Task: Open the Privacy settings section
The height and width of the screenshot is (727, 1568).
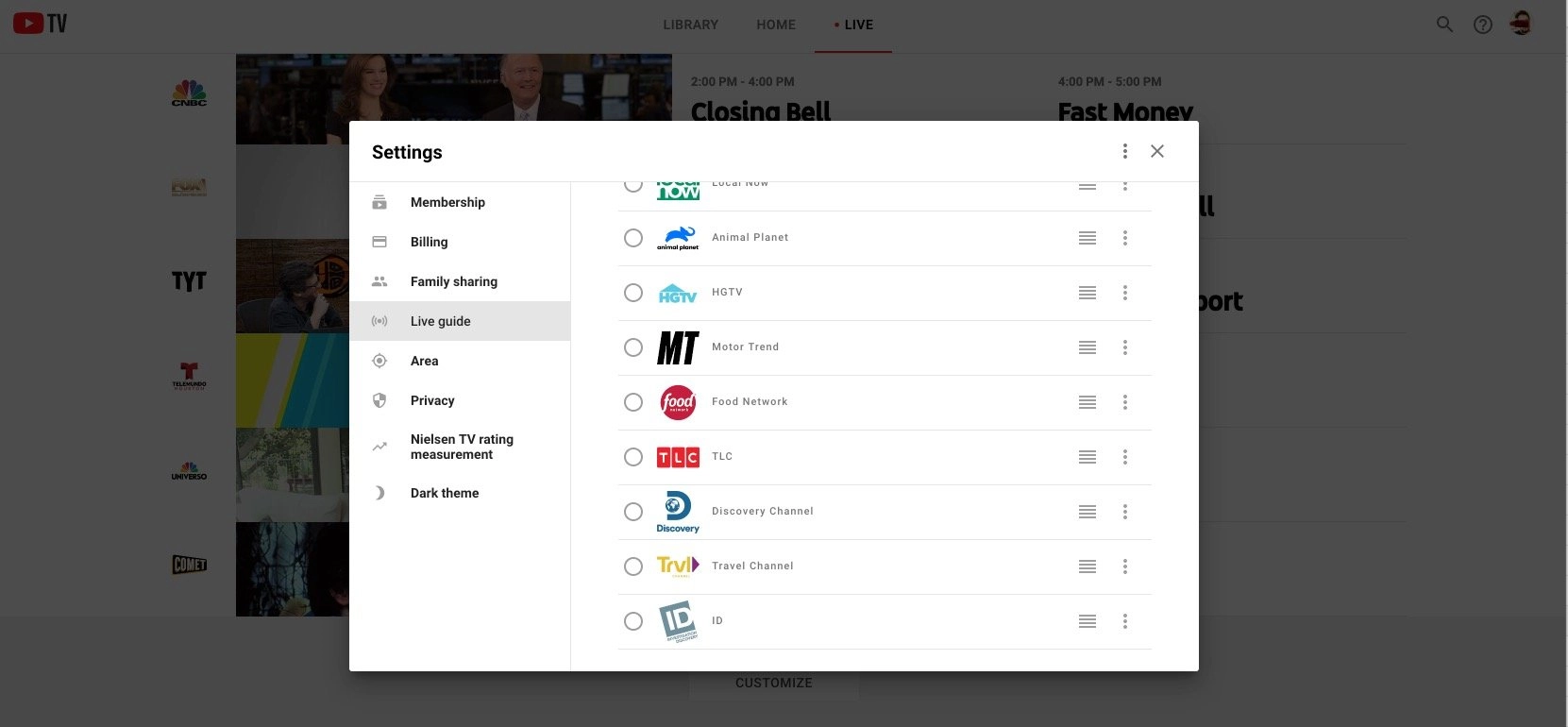Action: tap(460, 400)
